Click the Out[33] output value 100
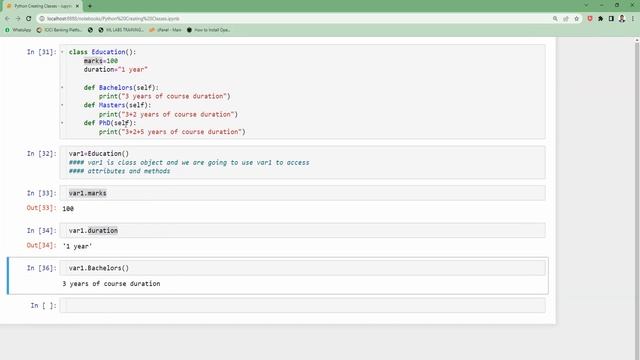640x360 pixels. (x=68, y=209)
